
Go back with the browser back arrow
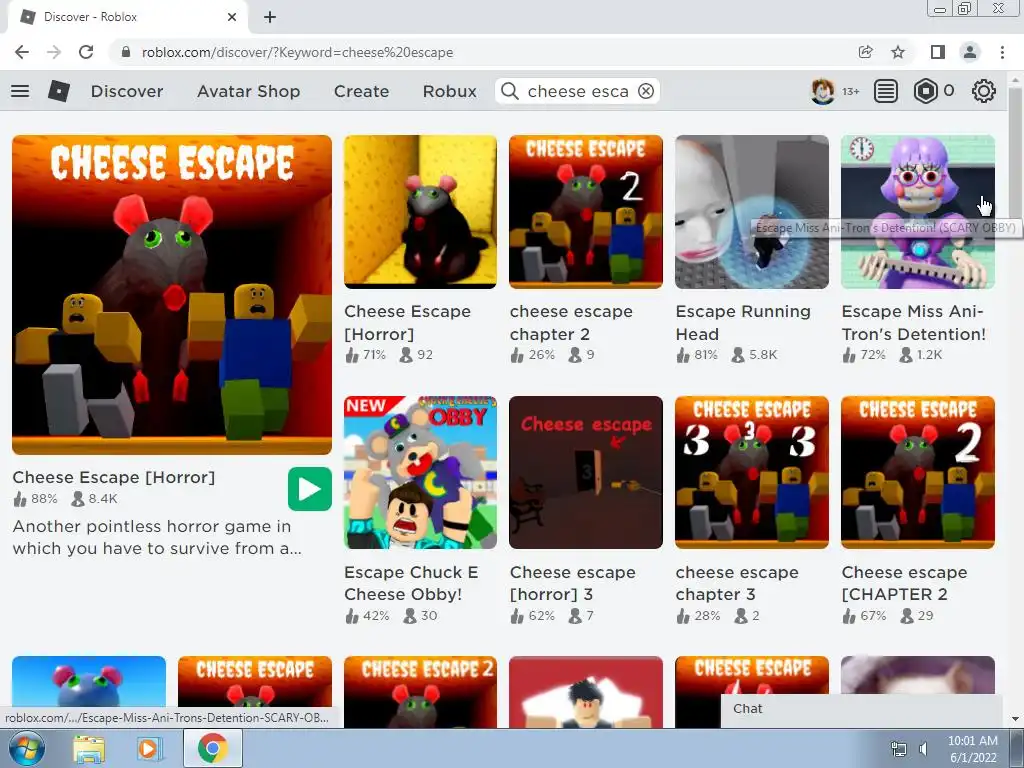22,52
